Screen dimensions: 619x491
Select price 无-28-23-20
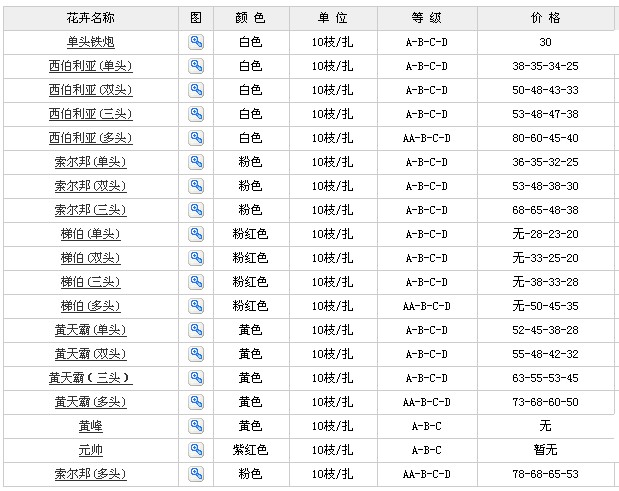(545, 234)
